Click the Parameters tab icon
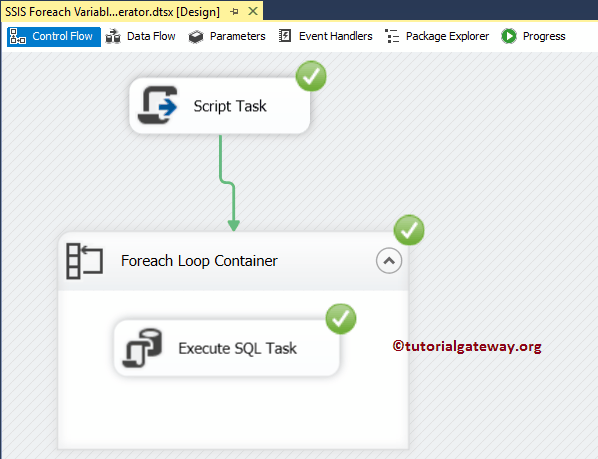The image size is (598, 459). click(x=196, y=37)
